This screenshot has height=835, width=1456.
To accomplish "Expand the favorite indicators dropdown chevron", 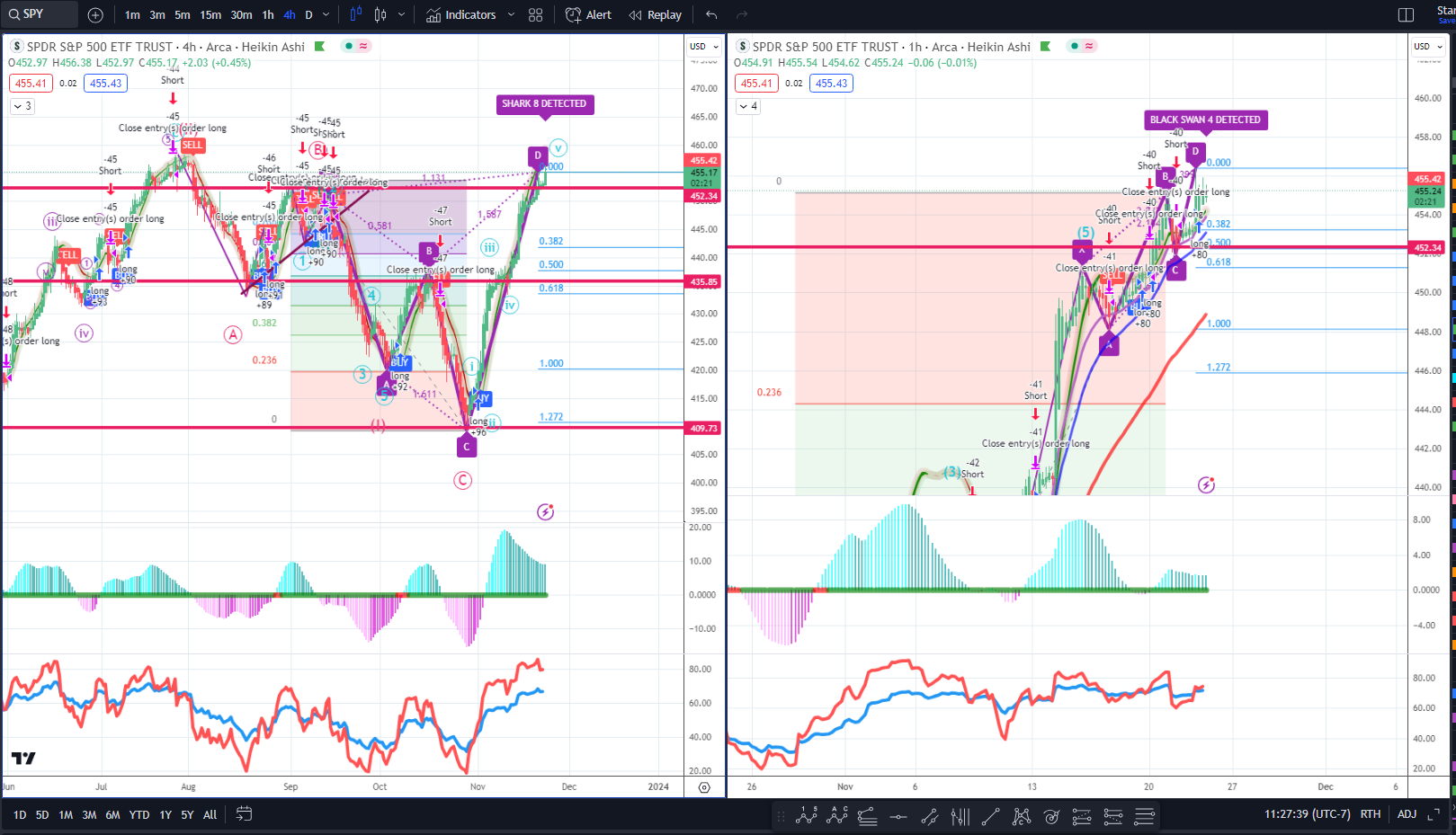I will (511, 15).
